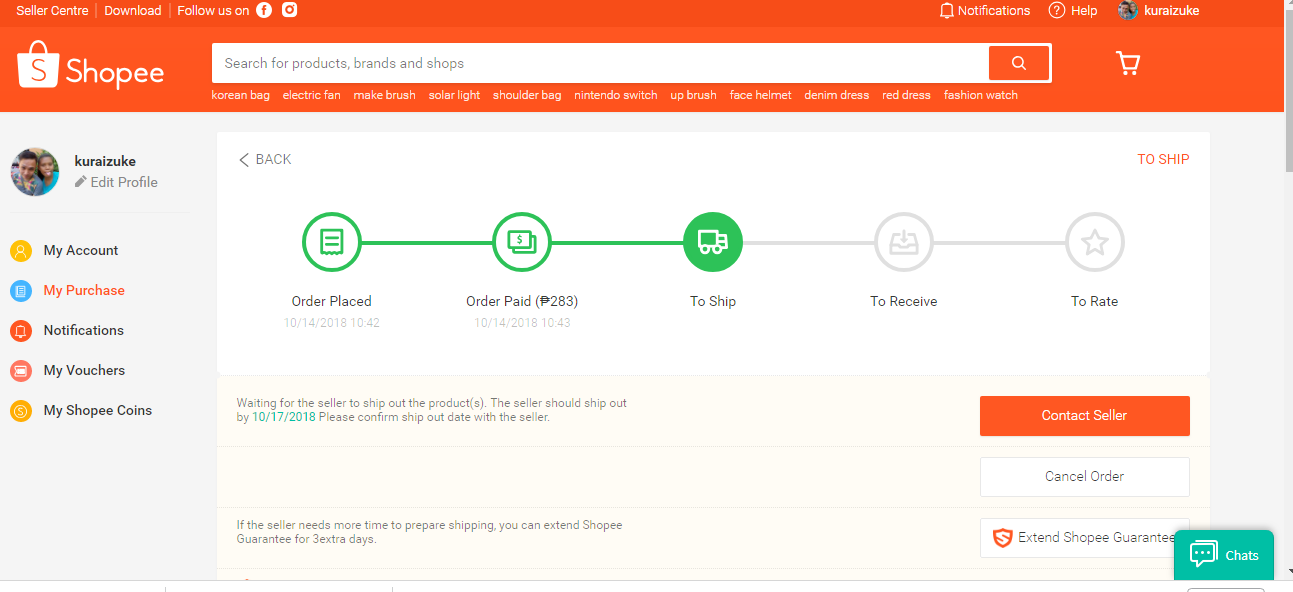Select My Vouchers in sidebar
This screenshot has height=592, width=1293.
[84, 371]
